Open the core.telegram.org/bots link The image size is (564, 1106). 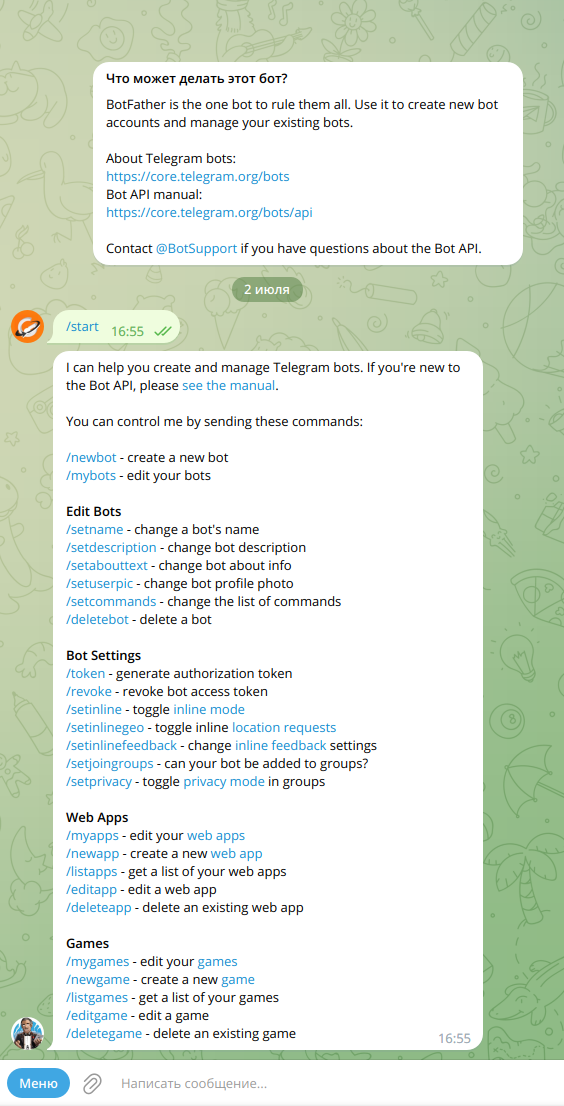pos(197,176)
